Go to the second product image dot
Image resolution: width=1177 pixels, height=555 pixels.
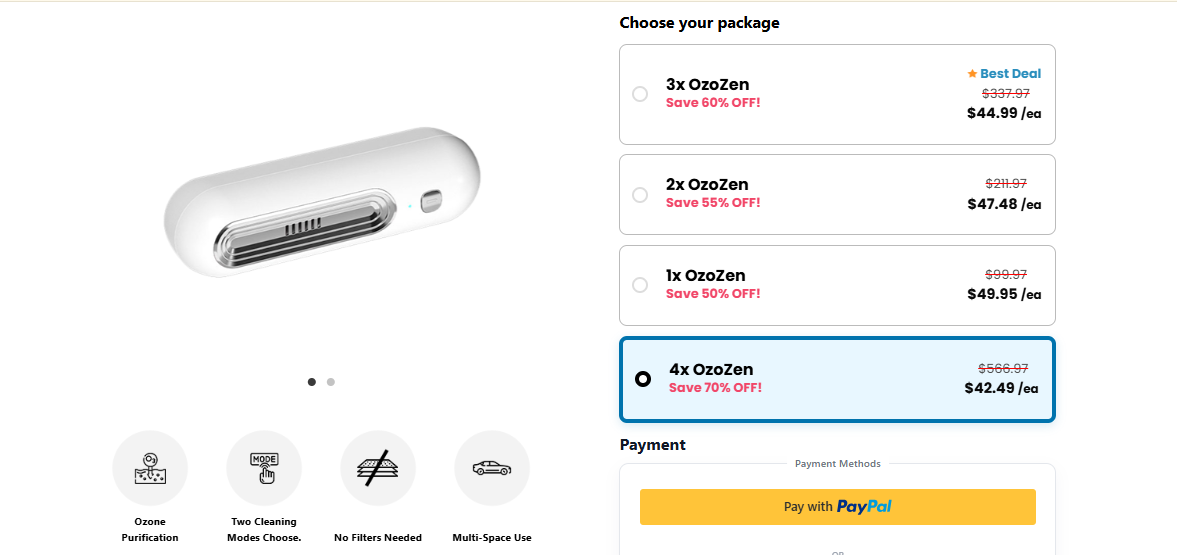(331, 381)
